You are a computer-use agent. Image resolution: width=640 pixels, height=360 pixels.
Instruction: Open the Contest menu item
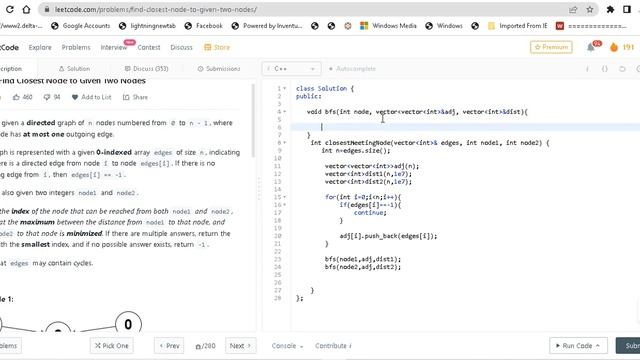[x=149, y=47]
